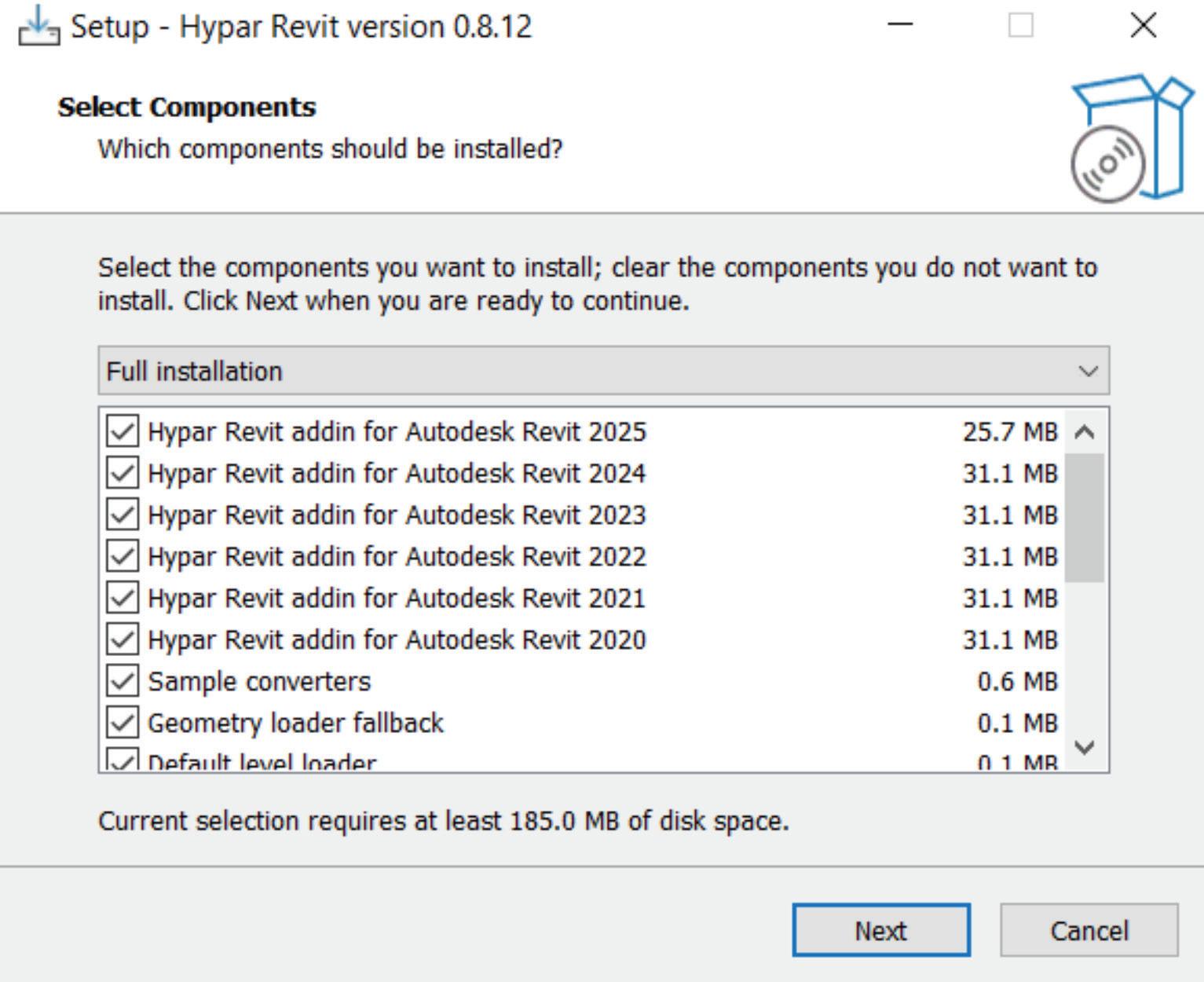This screenshot has height=982, width=1204.
Task: Select the 'Hypar Revit addin for Autodesk Revit 2023' label
Action: coord(397,515)
